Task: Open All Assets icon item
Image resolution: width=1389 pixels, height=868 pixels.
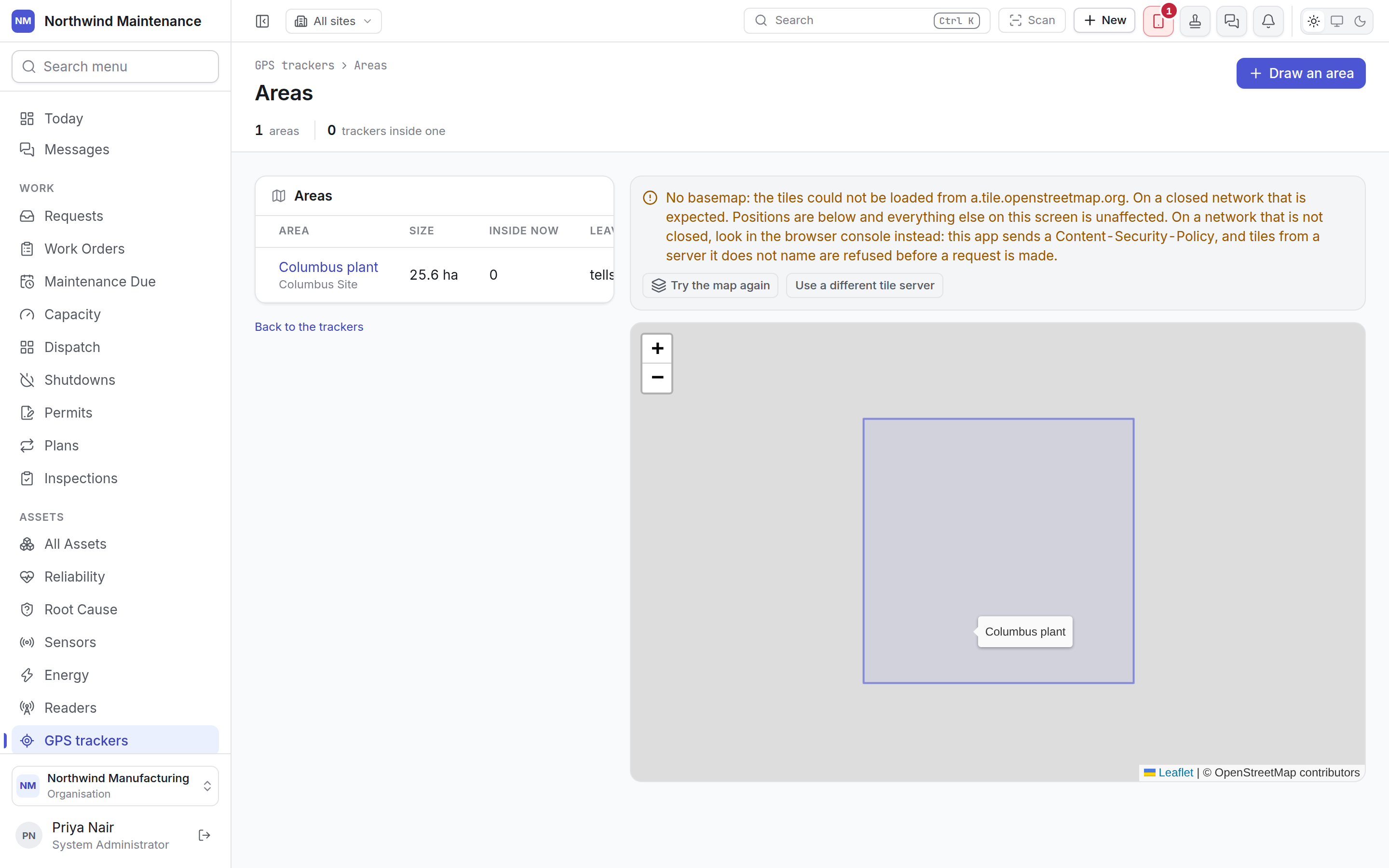Action: tap(115, 543)
